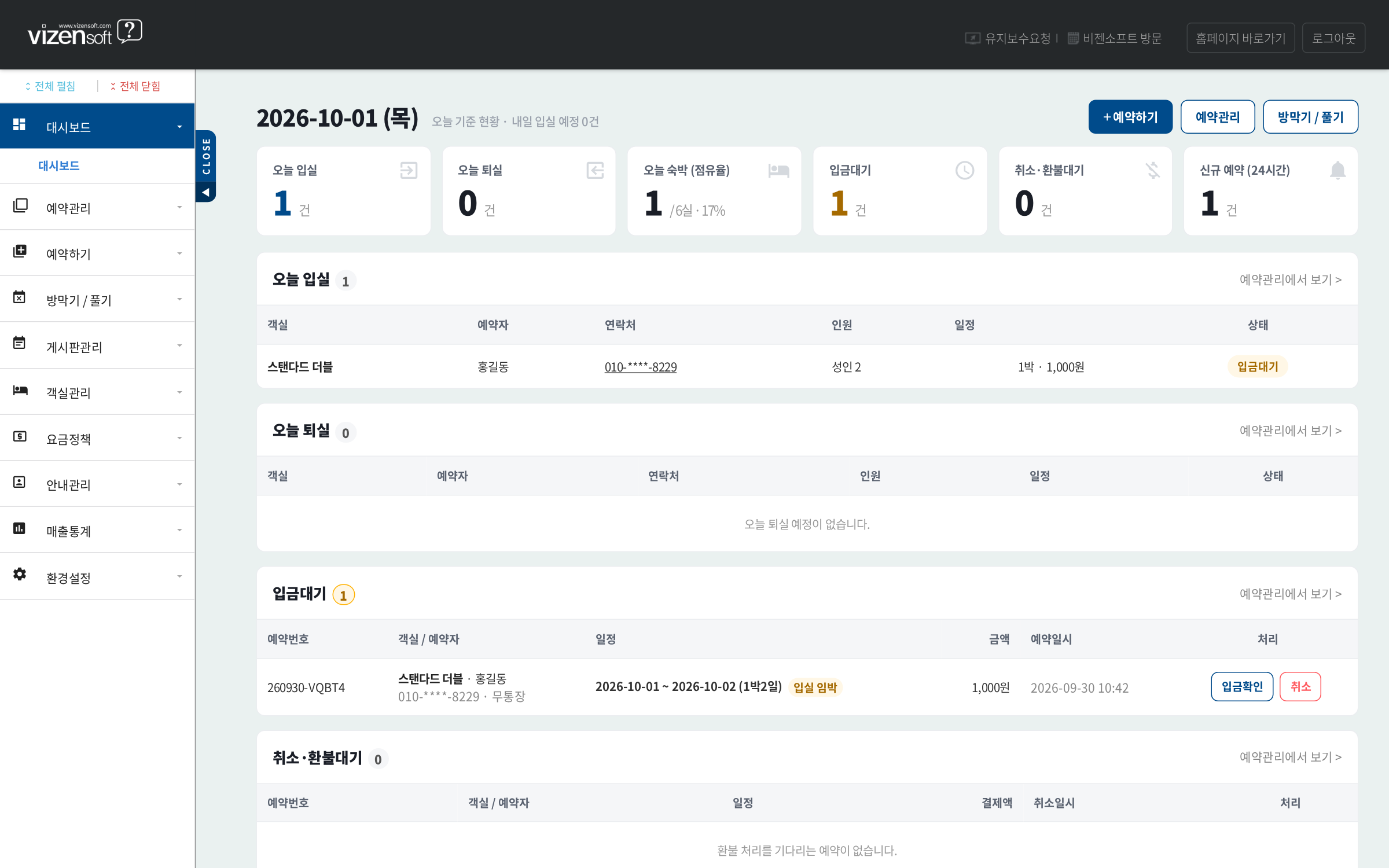This screenshot has width=1389, height=868.
Task: Expand all menus with 전체 펼침
Action: point(50,86)
